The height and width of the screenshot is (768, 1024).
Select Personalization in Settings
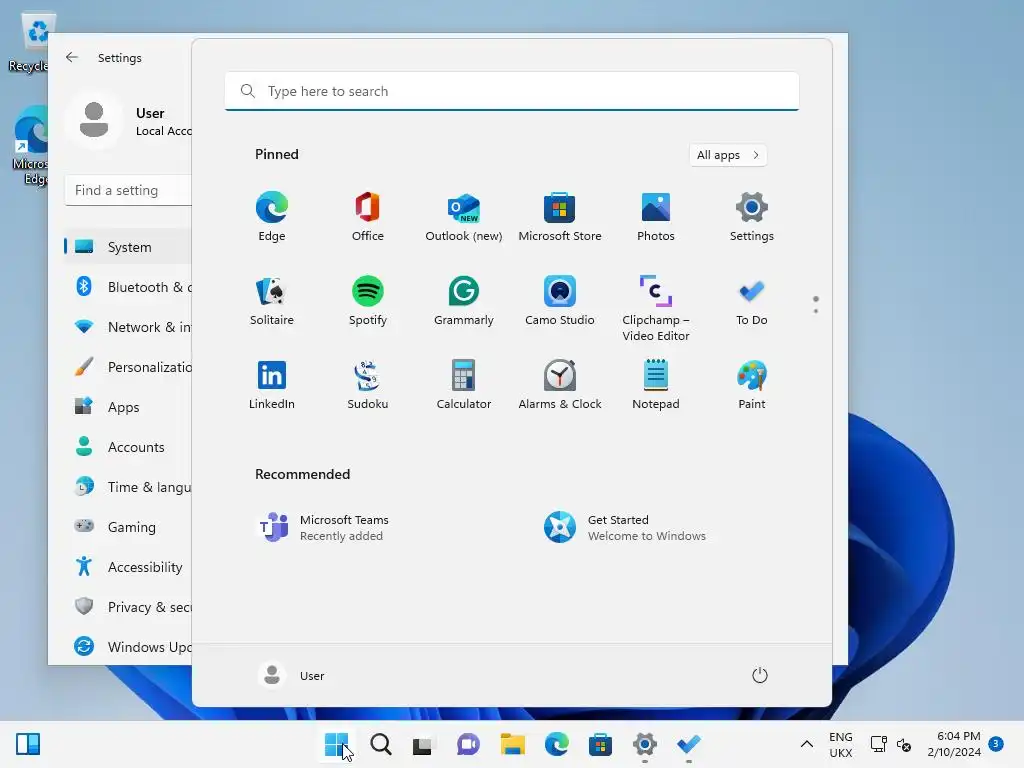pos(128,367)
